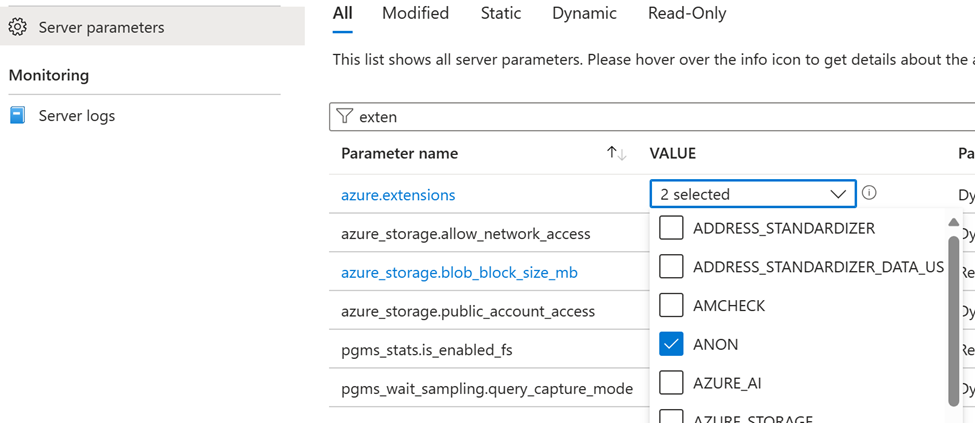Viewport: 975px width, 423px height.
Task: Click the Server logs book icon
Action: (17, 116)
